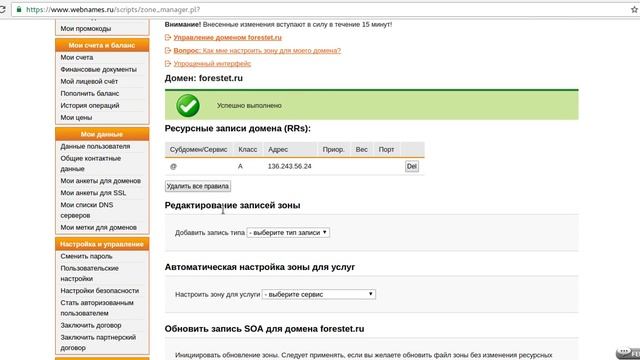This screenshot has width=640, height=360.
Task: Click the Мои данные section header
Action: click(x=102, y=134)
